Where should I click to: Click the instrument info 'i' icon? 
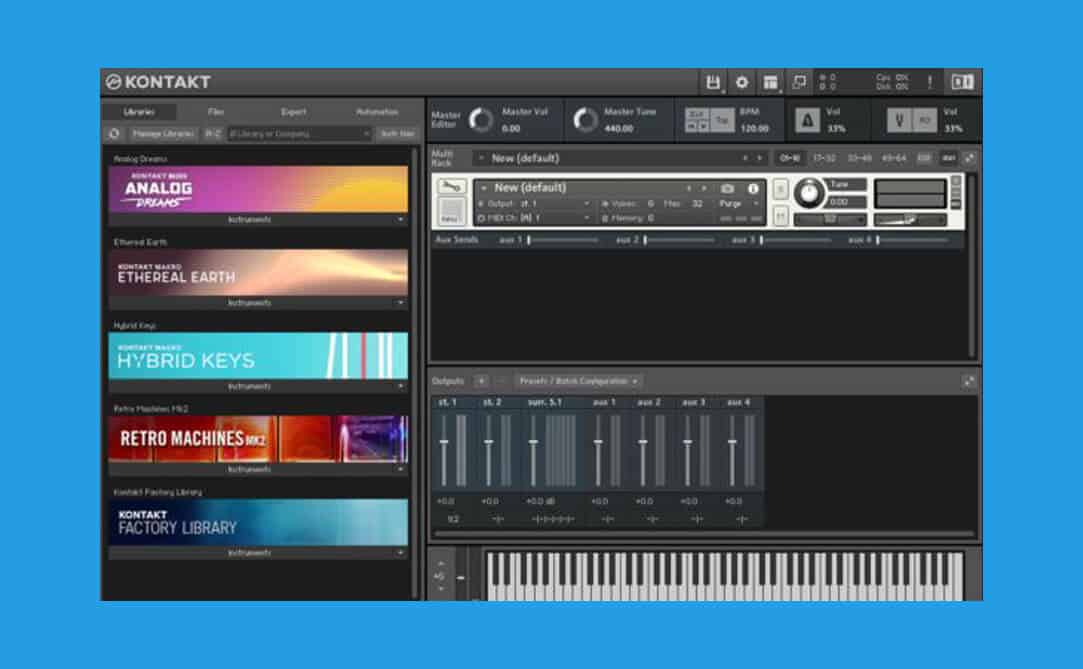753,188
